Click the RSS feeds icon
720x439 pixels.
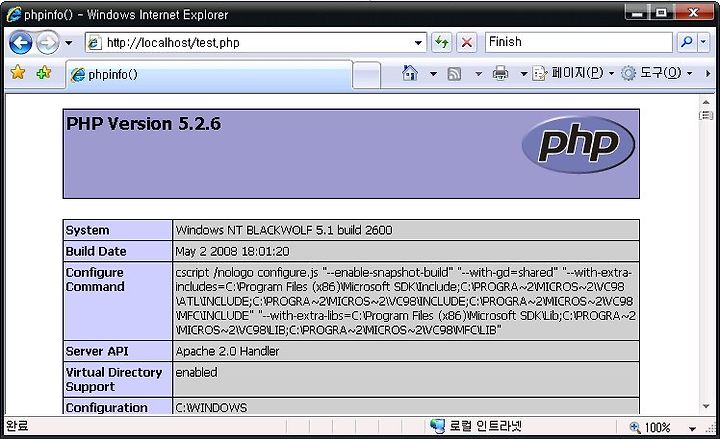(x=454, y=73)
